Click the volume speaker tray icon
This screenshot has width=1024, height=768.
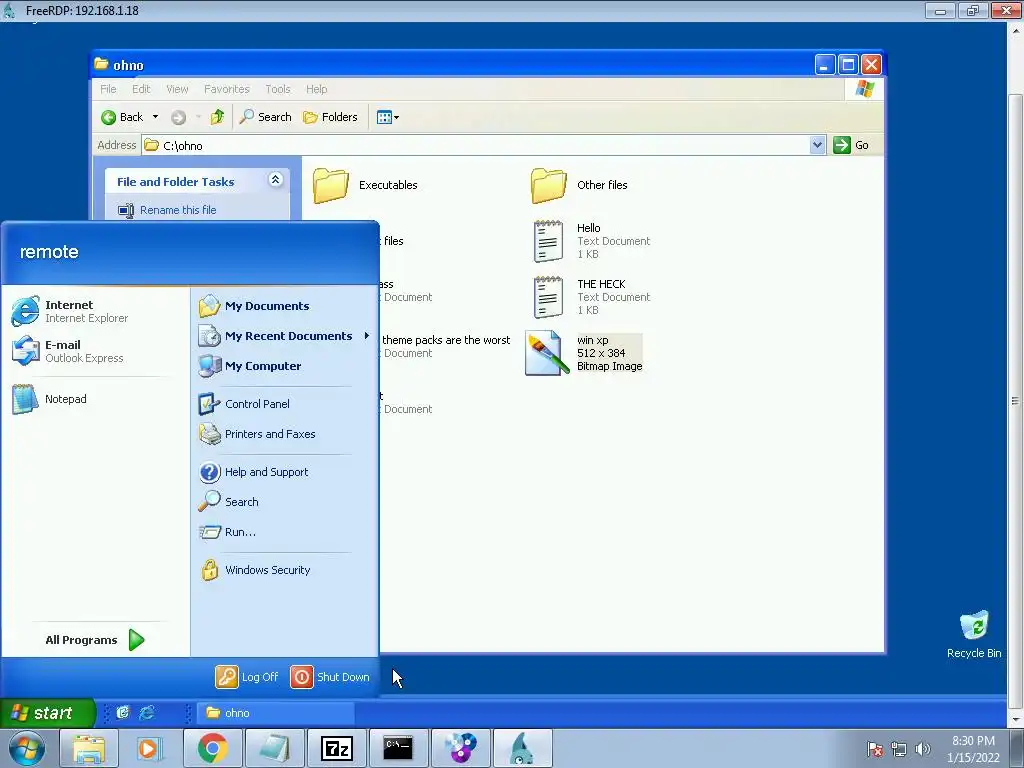[x=922, y=749]
